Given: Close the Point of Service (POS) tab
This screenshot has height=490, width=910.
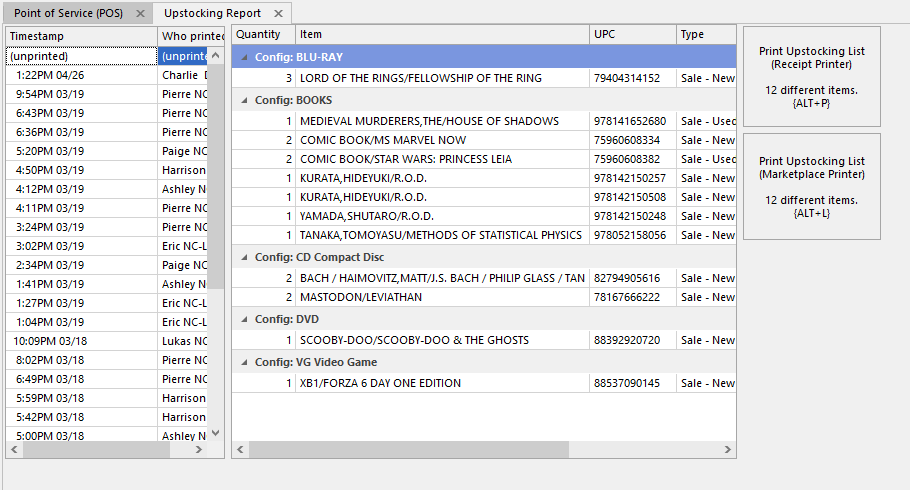Looking at the screenshot, I should click(x=140, y=13).
